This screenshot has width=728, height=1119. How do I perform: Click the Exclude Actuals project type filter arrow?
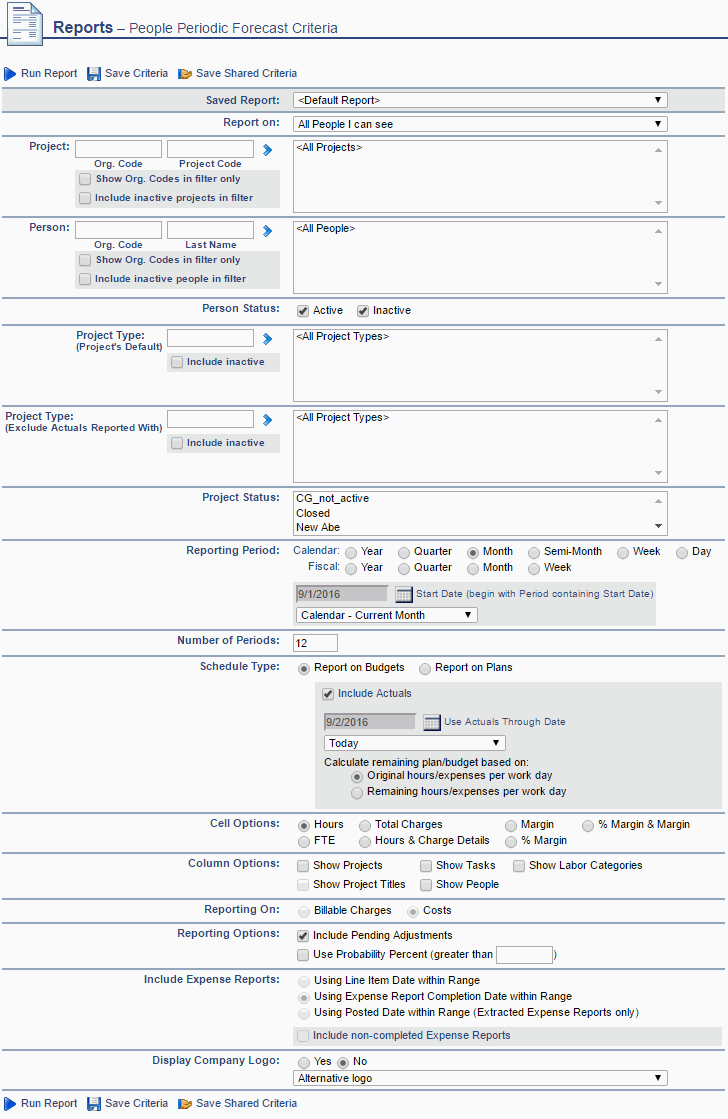(x=268, y=420)
